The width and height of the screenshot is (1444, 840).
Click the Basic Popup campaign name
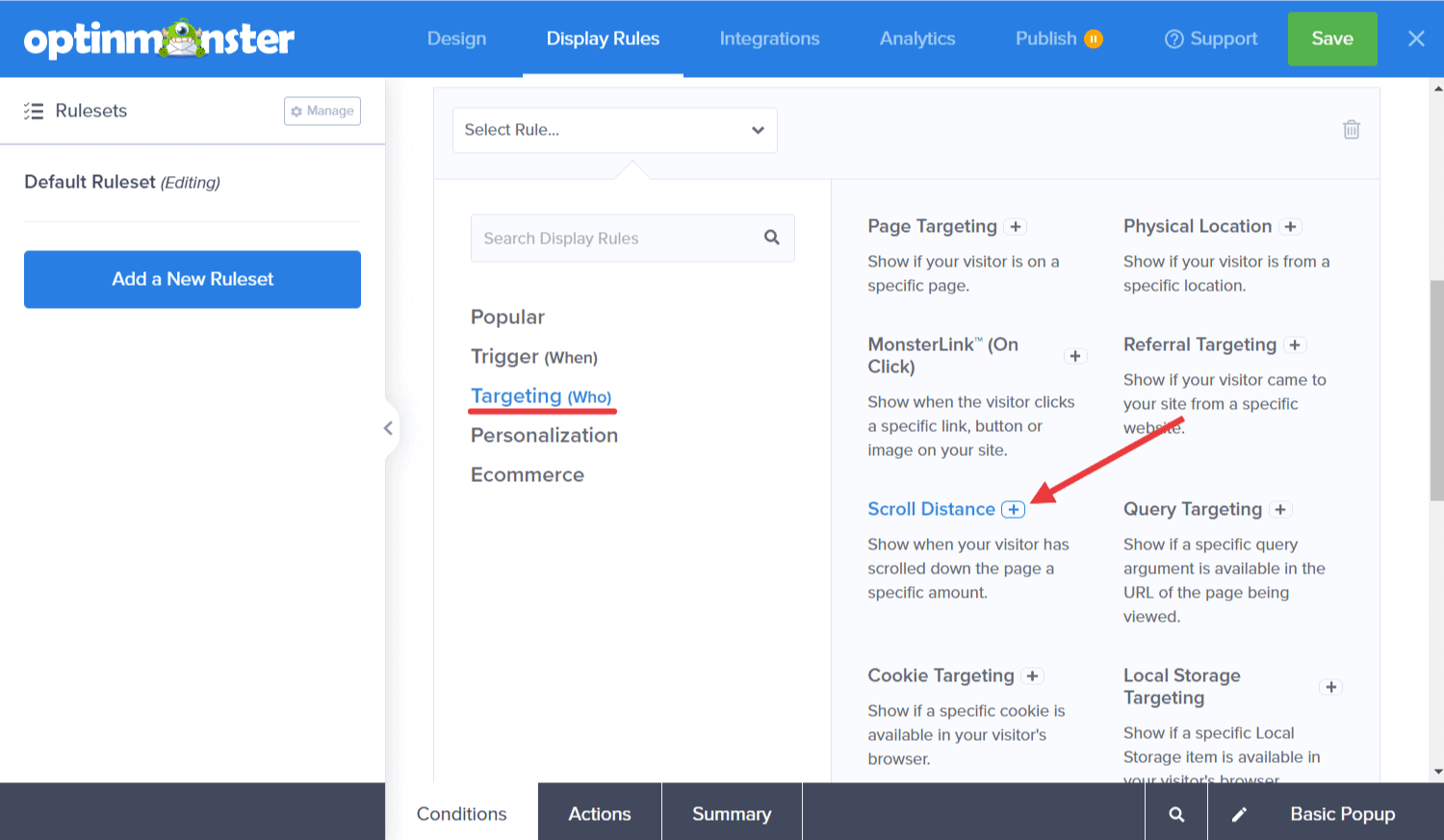pyautogui.click(x=1342, y=814)
